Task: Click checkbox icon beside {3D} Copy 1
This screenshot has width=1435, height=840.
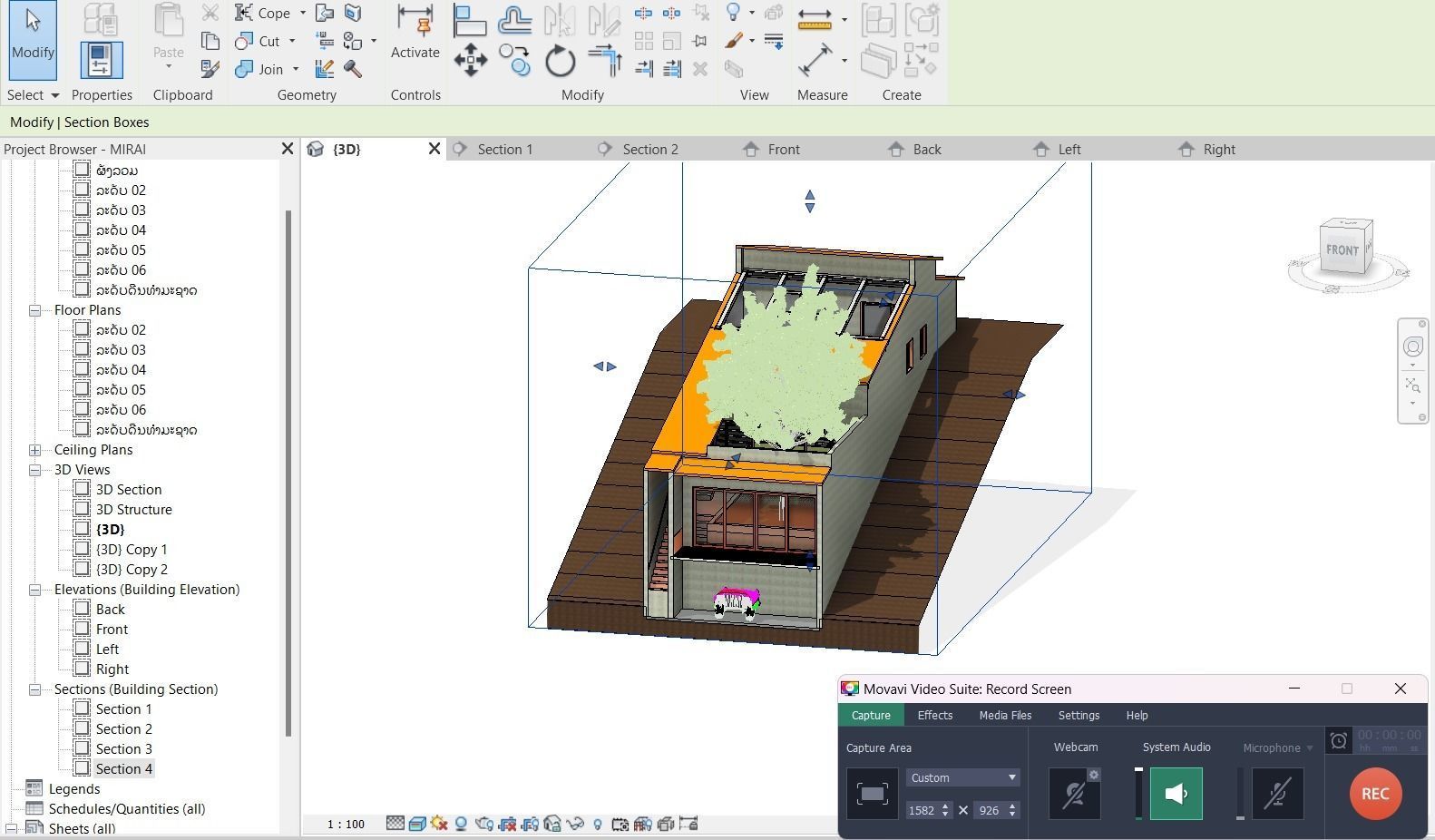Action: (82, 549)
